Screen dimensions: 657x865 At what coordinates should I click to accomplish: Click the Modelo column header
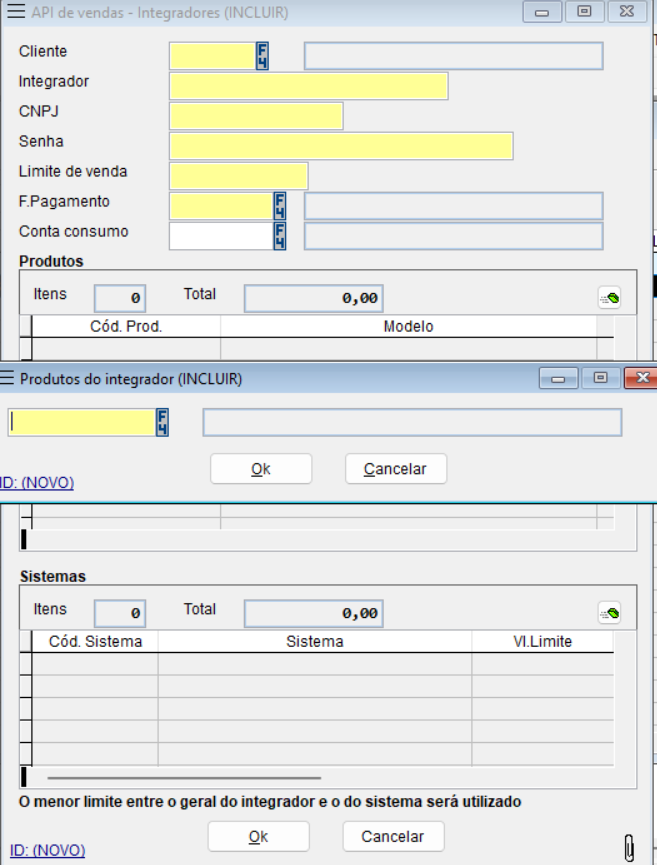tap(408, 327)
